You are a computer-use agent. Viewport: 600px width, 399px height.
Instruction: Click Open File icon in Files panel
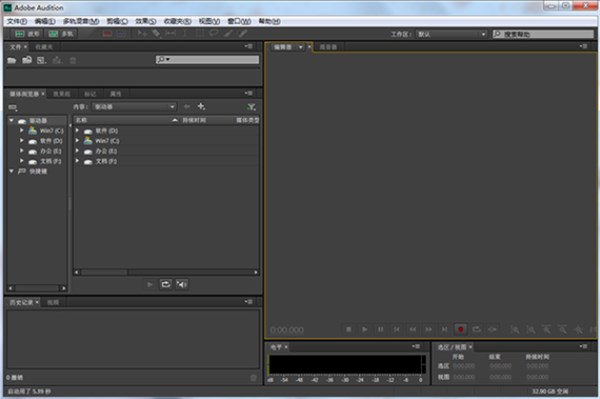click(x=12, y=60)
